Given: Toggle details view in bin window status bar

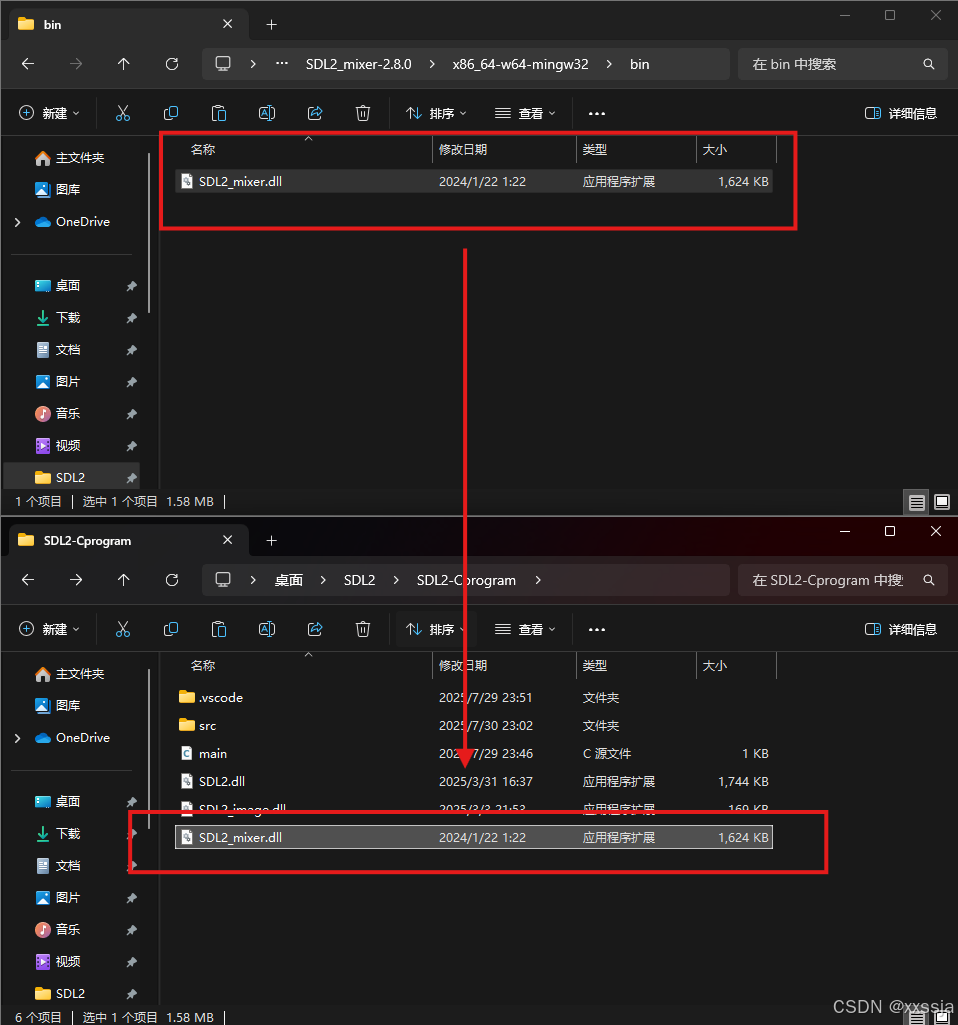Looking at the screenshot, I should pos(917,501).
